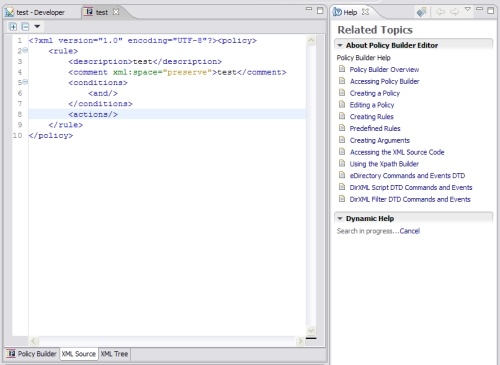This screenshot has width=500, height=365.
Task: Open the editor toolbar dropdown arrow menu
Action: point(37,26)
